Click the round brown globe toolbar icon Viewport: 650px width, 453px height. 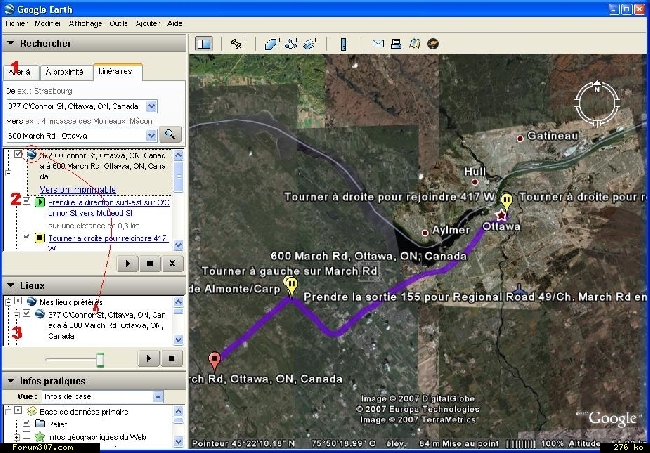[433, 44]
